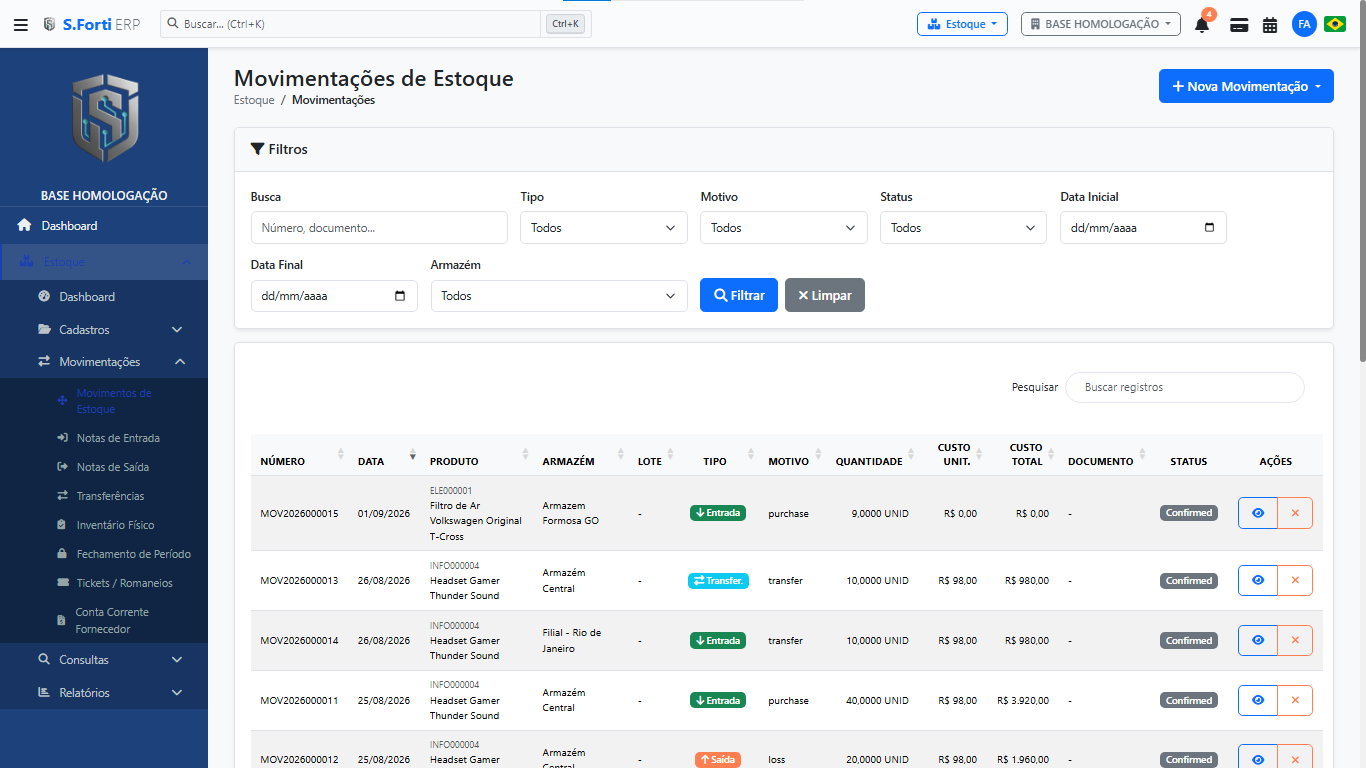Open the Data Inicial date picker

[1209, 228]
